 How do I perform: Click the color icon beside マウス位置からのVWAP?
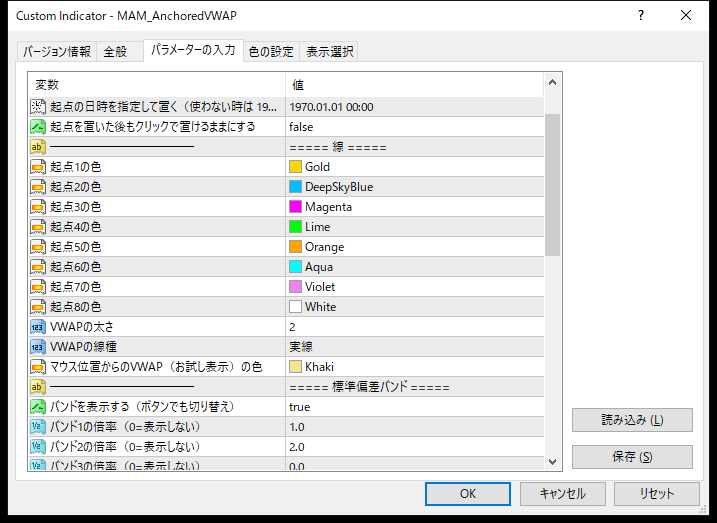point(38,367)
